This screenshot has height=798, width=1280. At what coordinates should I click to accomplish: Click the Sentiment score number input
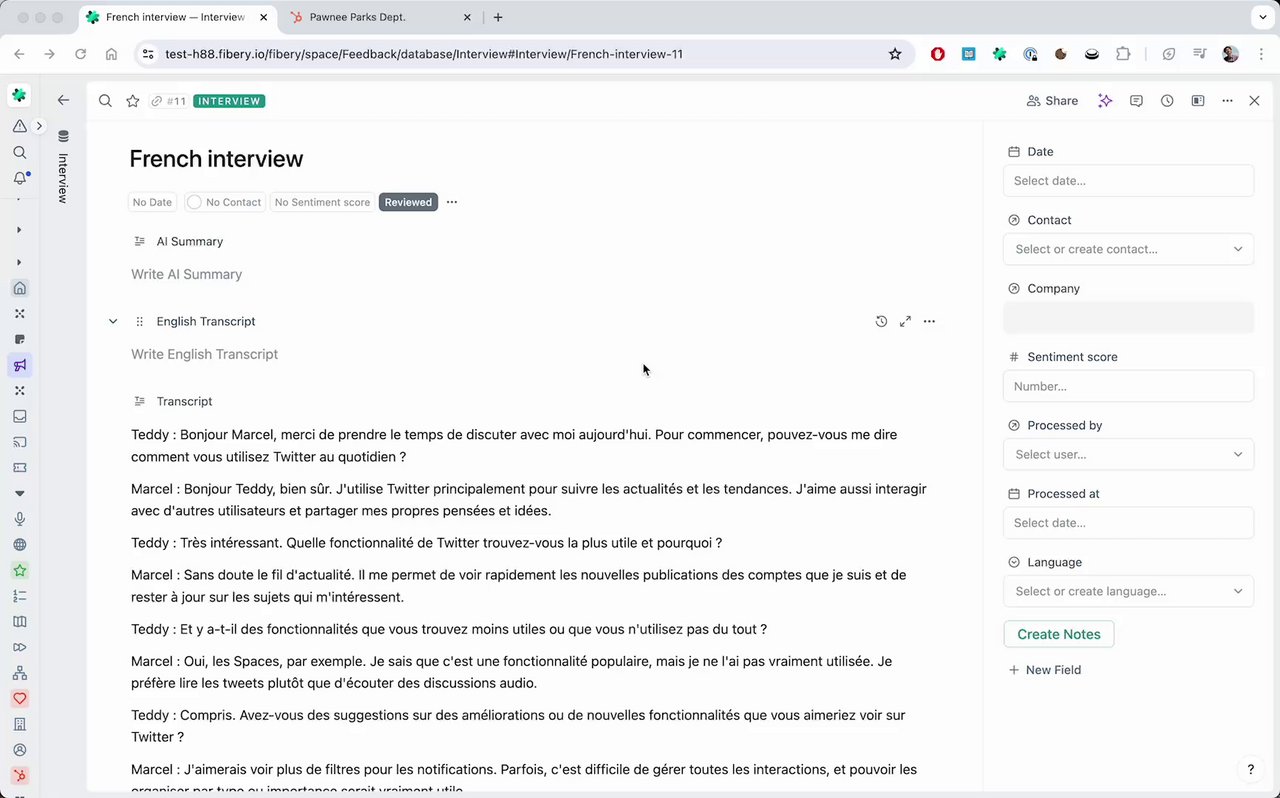1128,386
